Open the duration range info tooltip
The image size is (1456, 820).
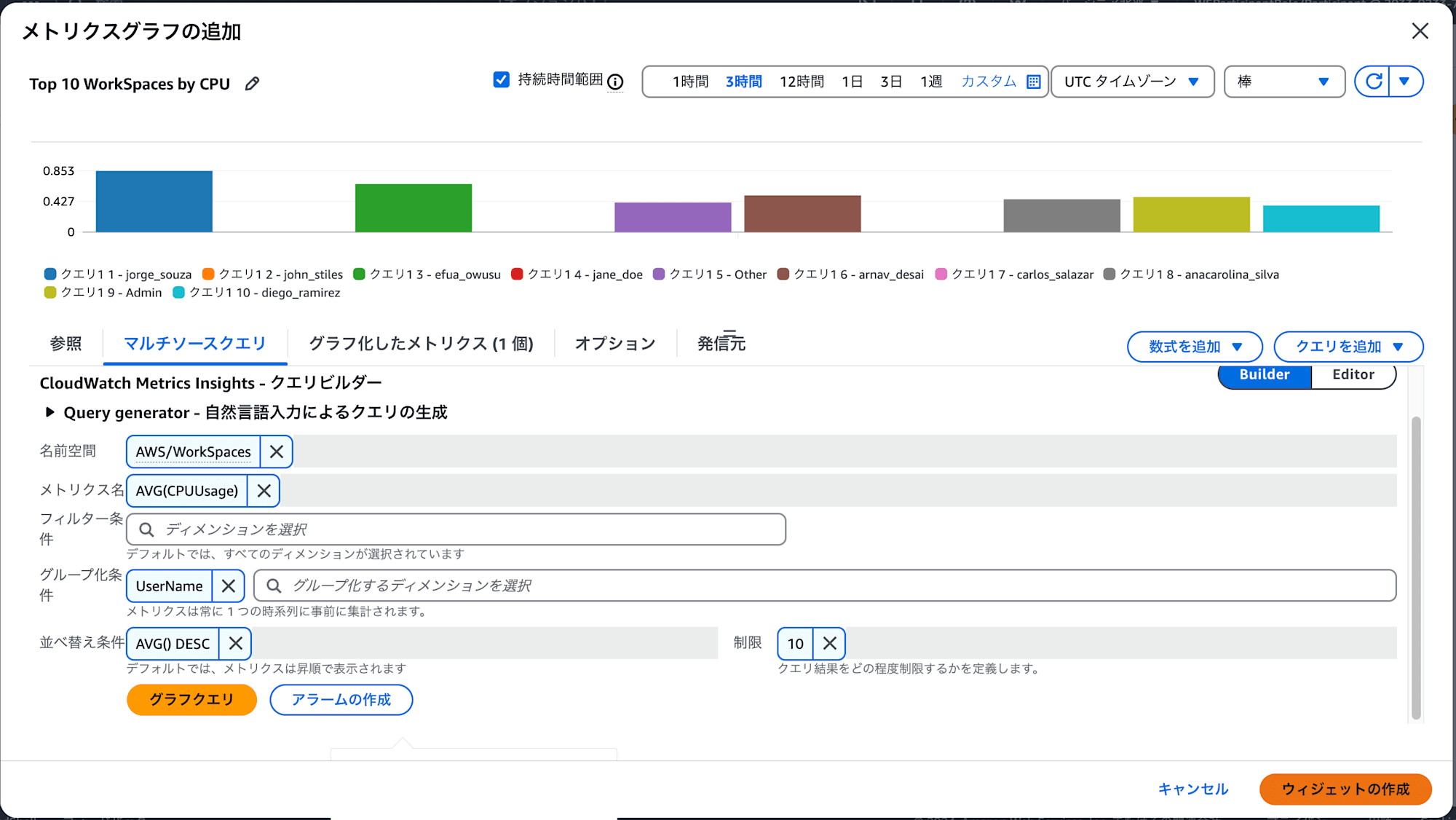tap(615, 82)
